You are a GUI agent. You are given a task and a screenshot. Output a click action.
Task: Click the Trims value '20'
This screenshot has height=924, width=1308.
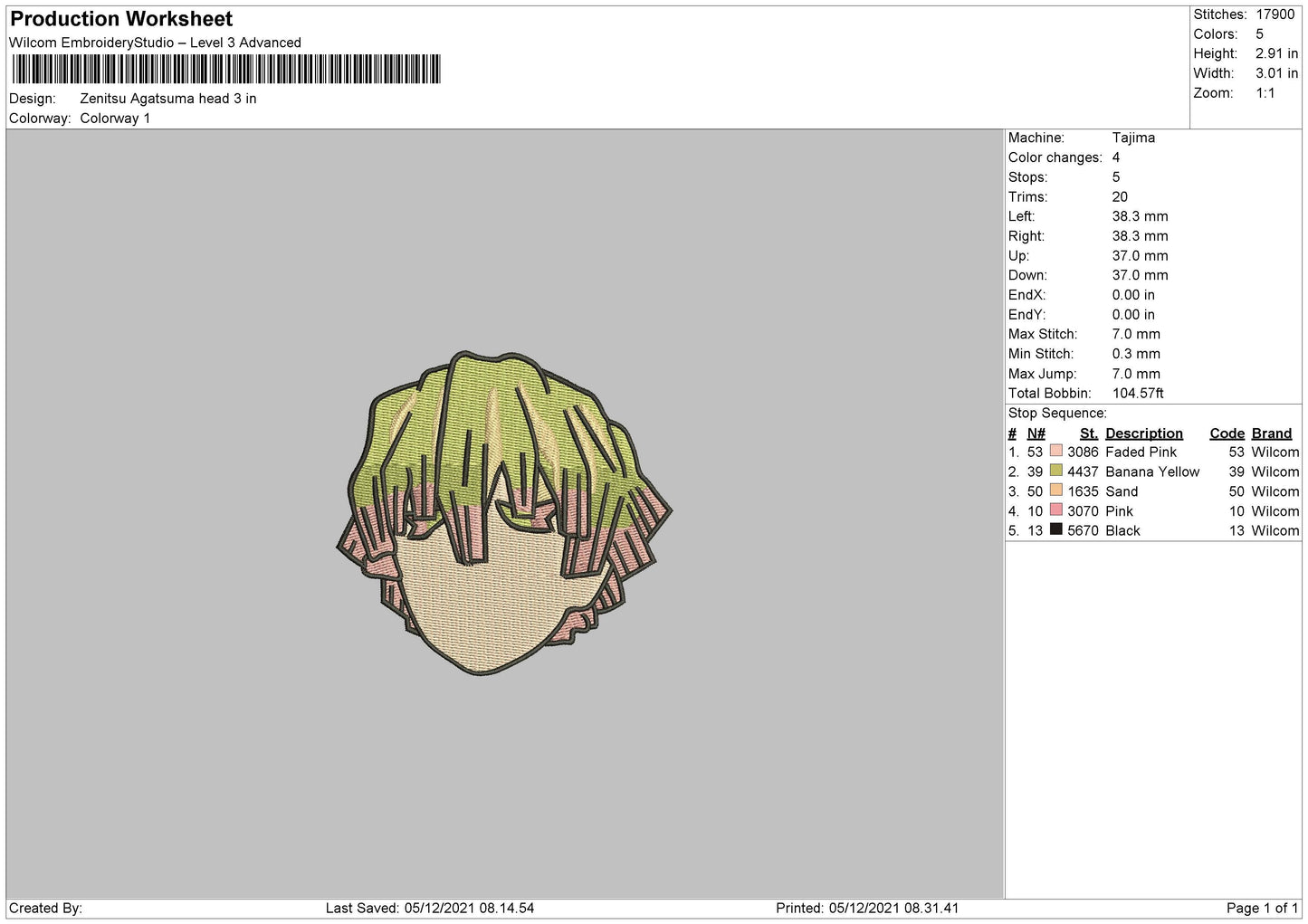click(x=1120, y=196)
